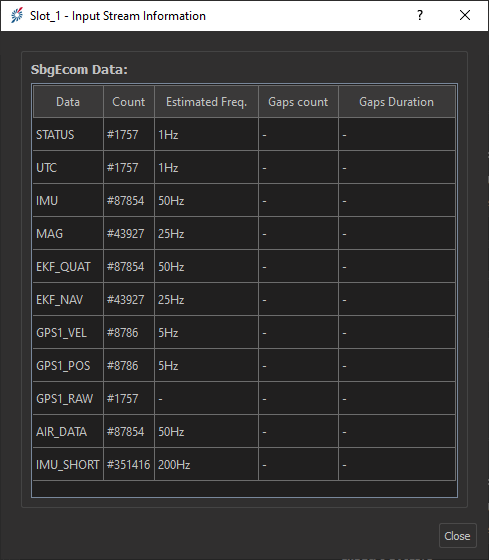Select the GPS1_POS row

point(244,366)
